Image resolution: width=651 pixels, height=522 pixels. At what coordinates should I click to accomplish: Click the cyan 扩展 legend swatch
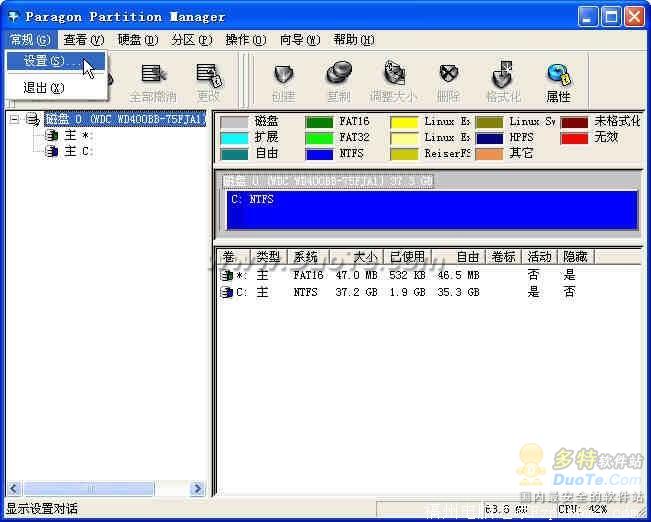(234, 138)
